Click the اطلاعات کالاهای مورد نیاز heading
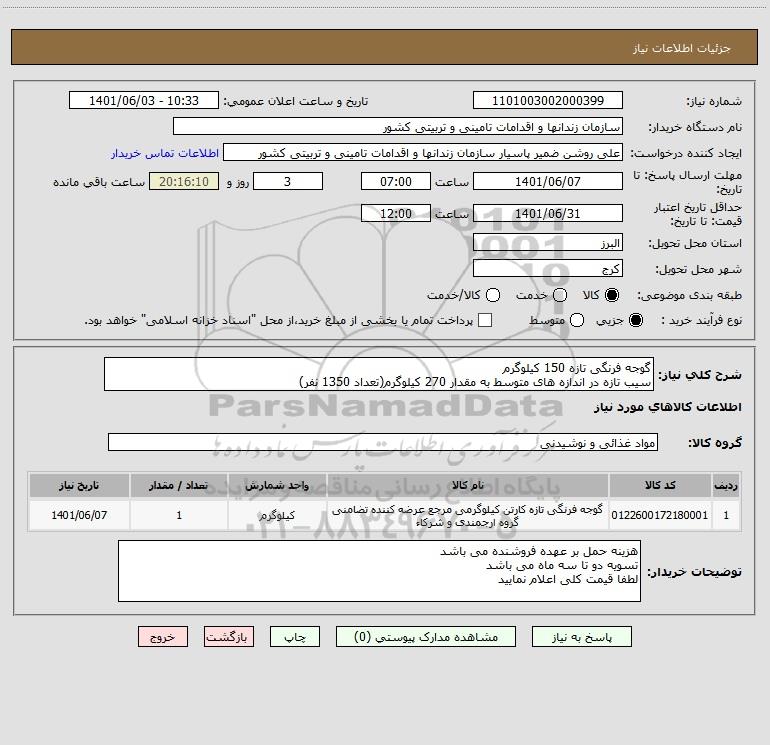 [668, 407]
